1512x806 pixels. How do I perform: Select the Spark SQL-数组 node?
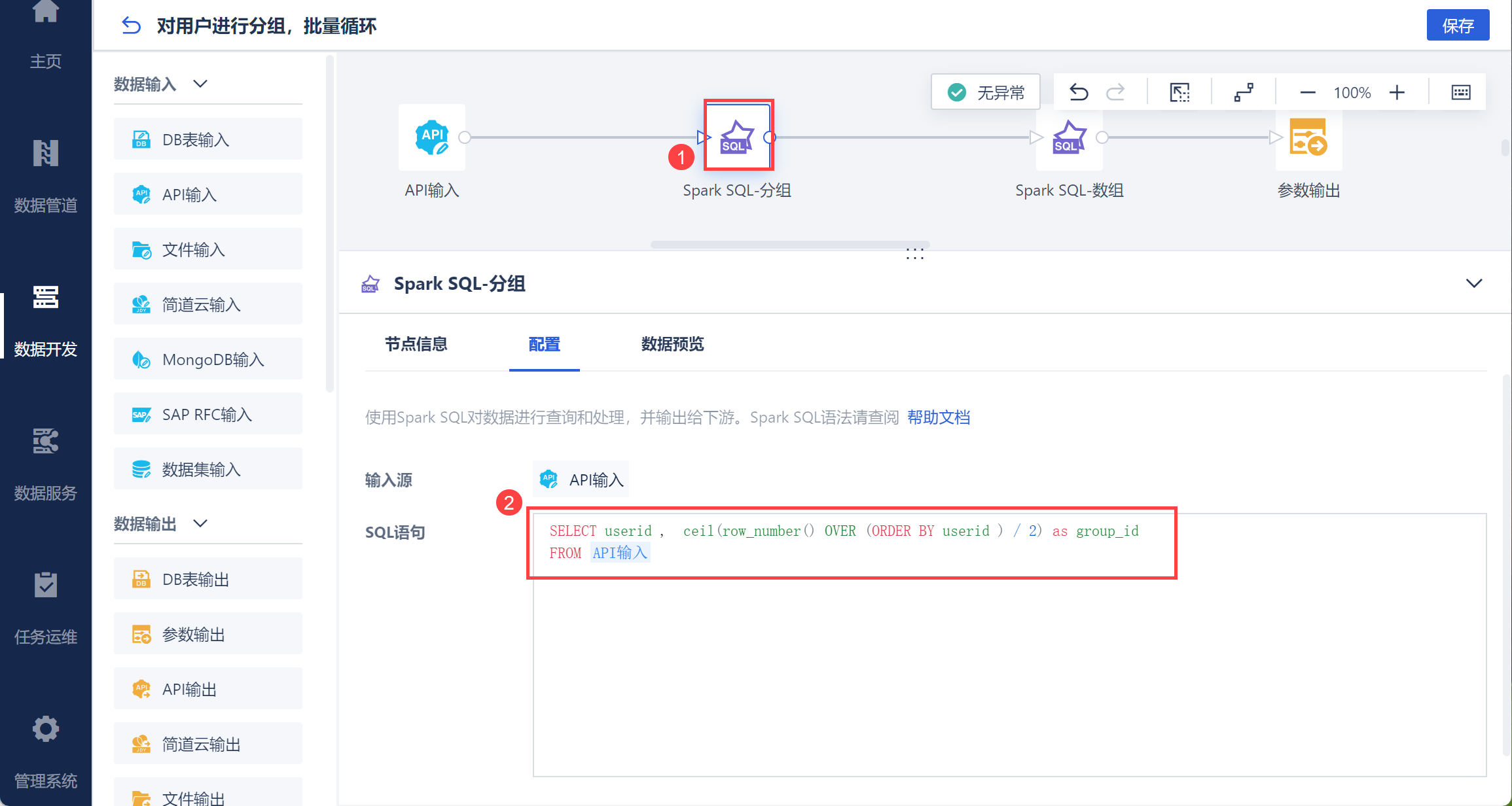click(1069, 138)
